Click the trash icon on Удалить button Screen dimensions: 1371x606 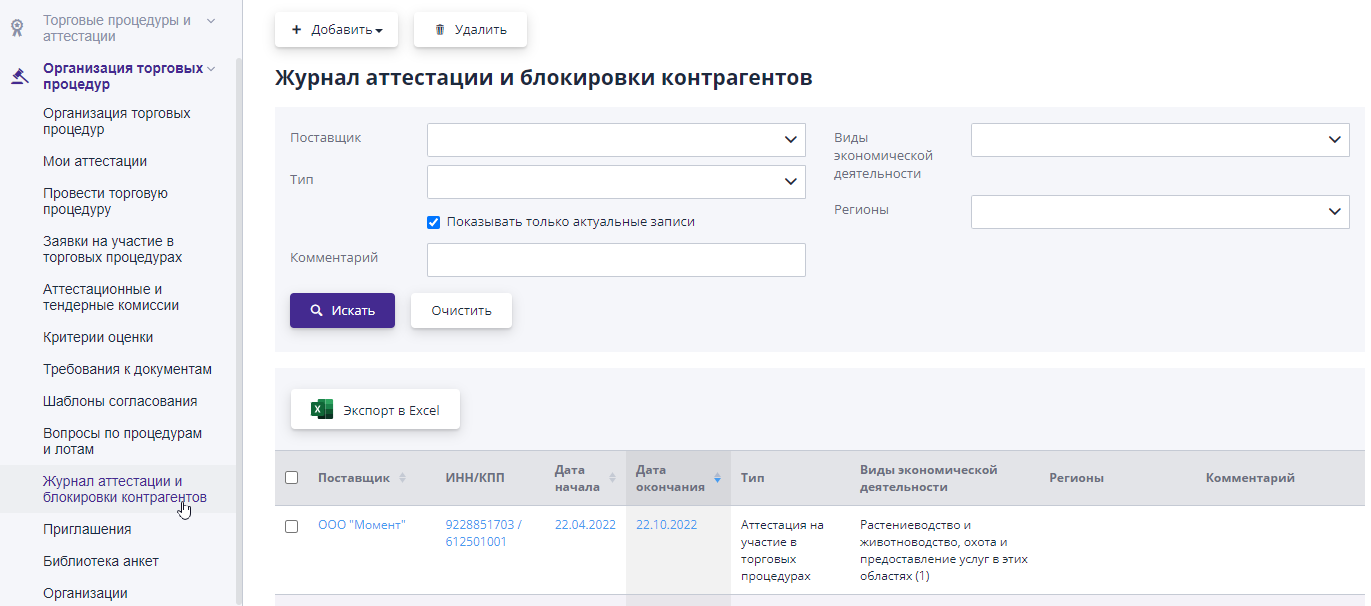pos(439,29)
